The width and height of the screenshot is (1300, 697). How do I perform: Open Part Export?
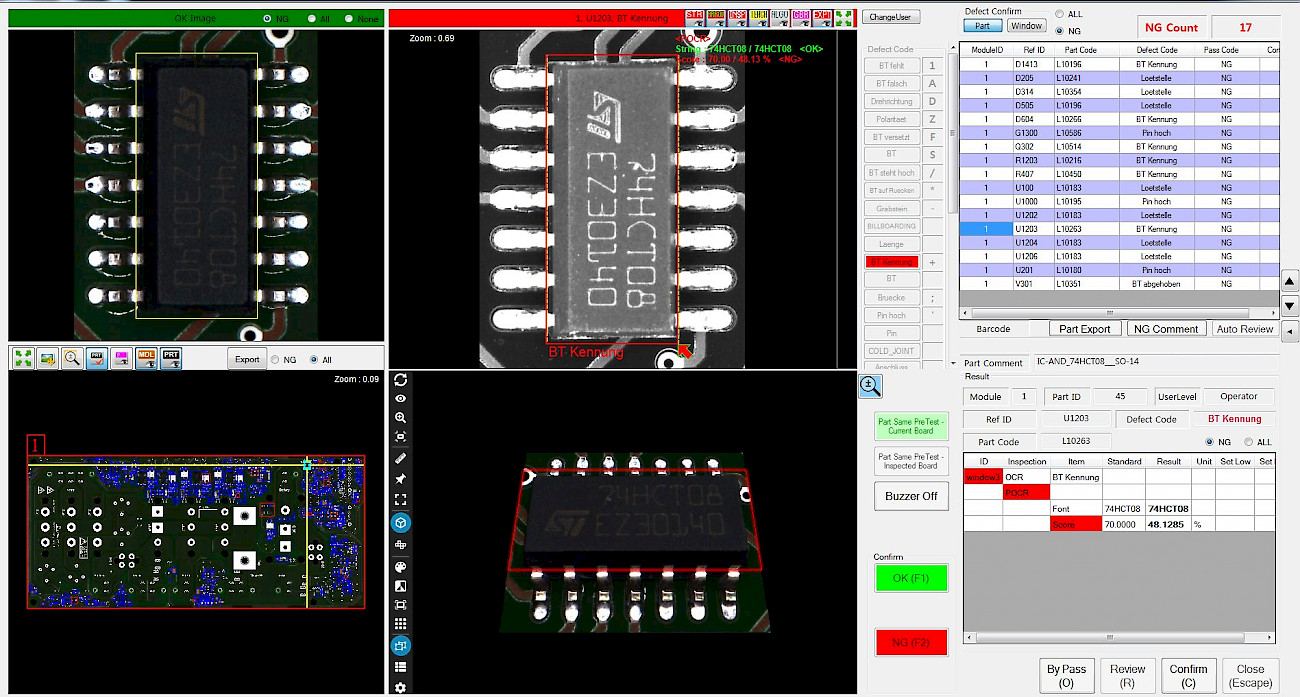pos(1085,328)
